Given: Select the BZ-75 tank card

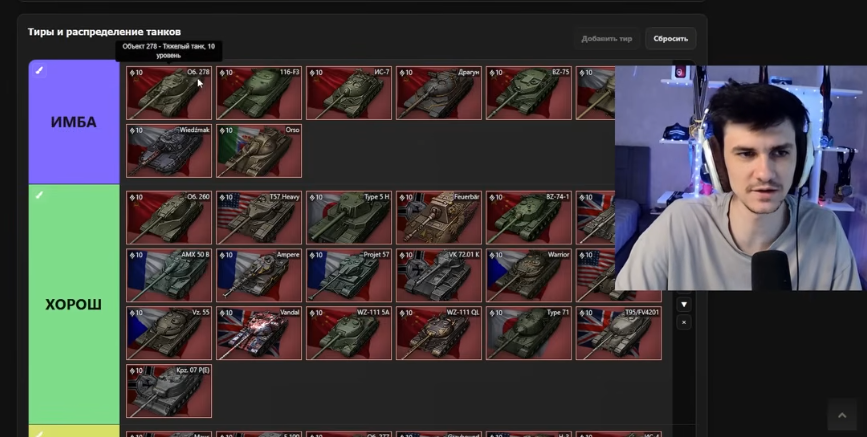Looking at the screenshot, I should tap(529, 93).
